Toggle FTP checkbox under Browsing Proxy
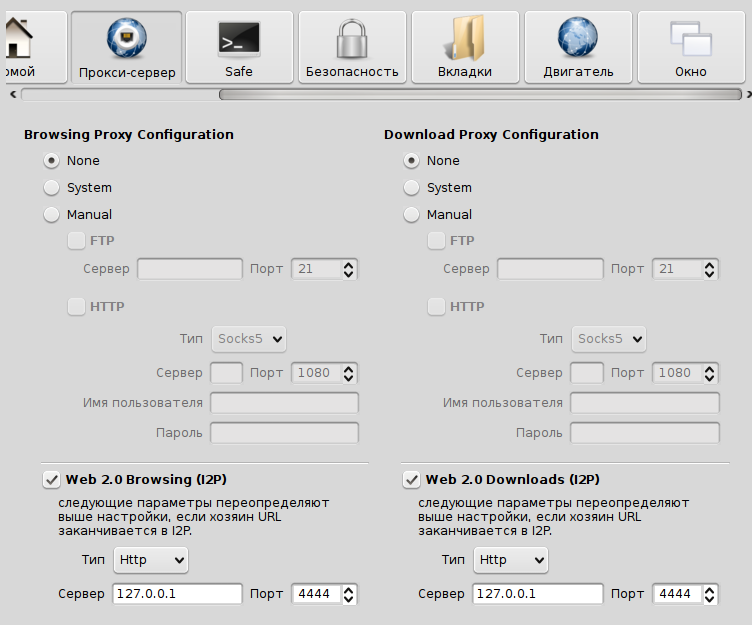The width and height of the screenshot is (752, 625). click(x=76, y=240)
